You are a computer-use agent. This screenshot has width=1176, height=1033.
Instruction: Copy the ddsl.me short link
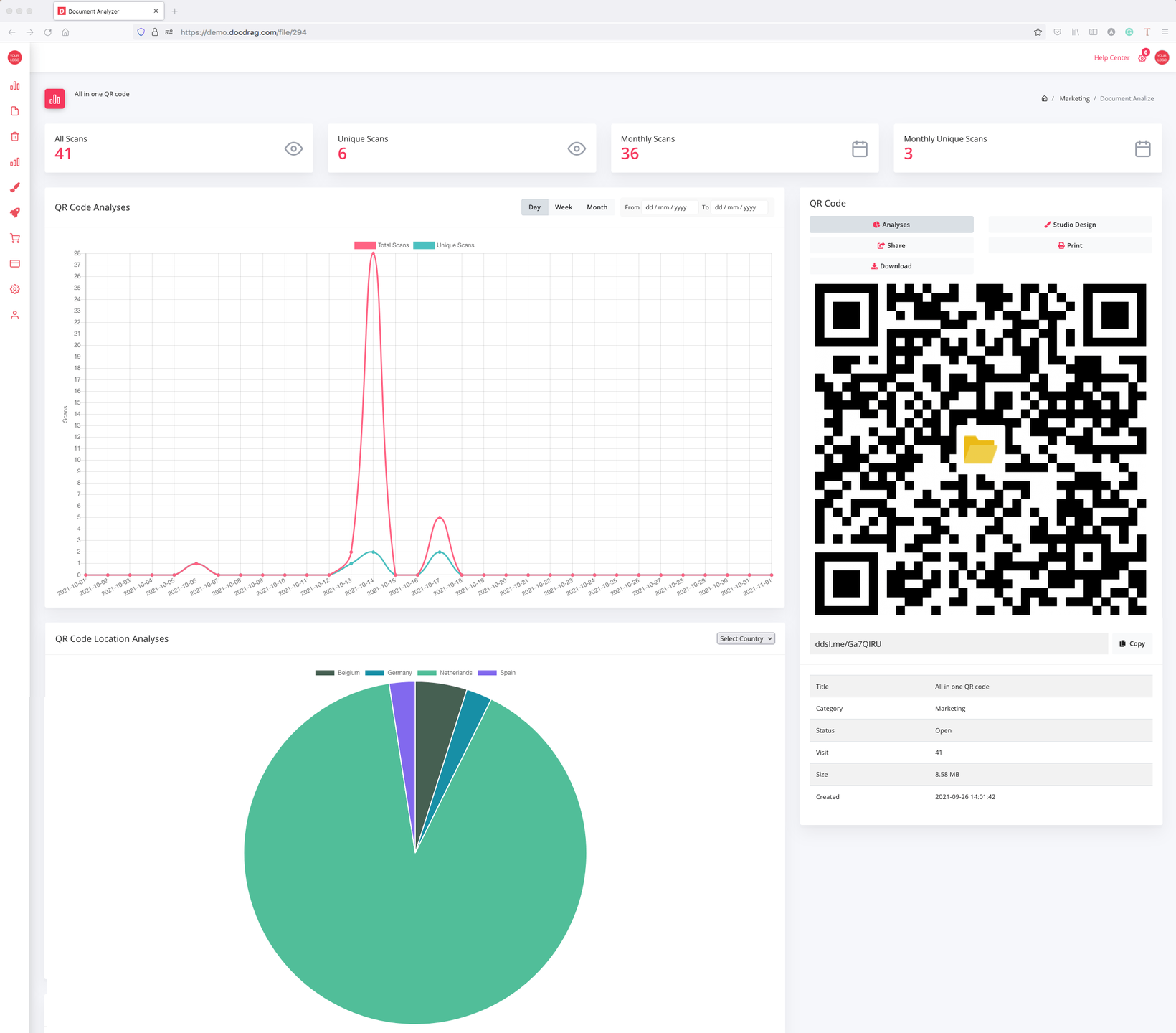tap(1132, 644)
